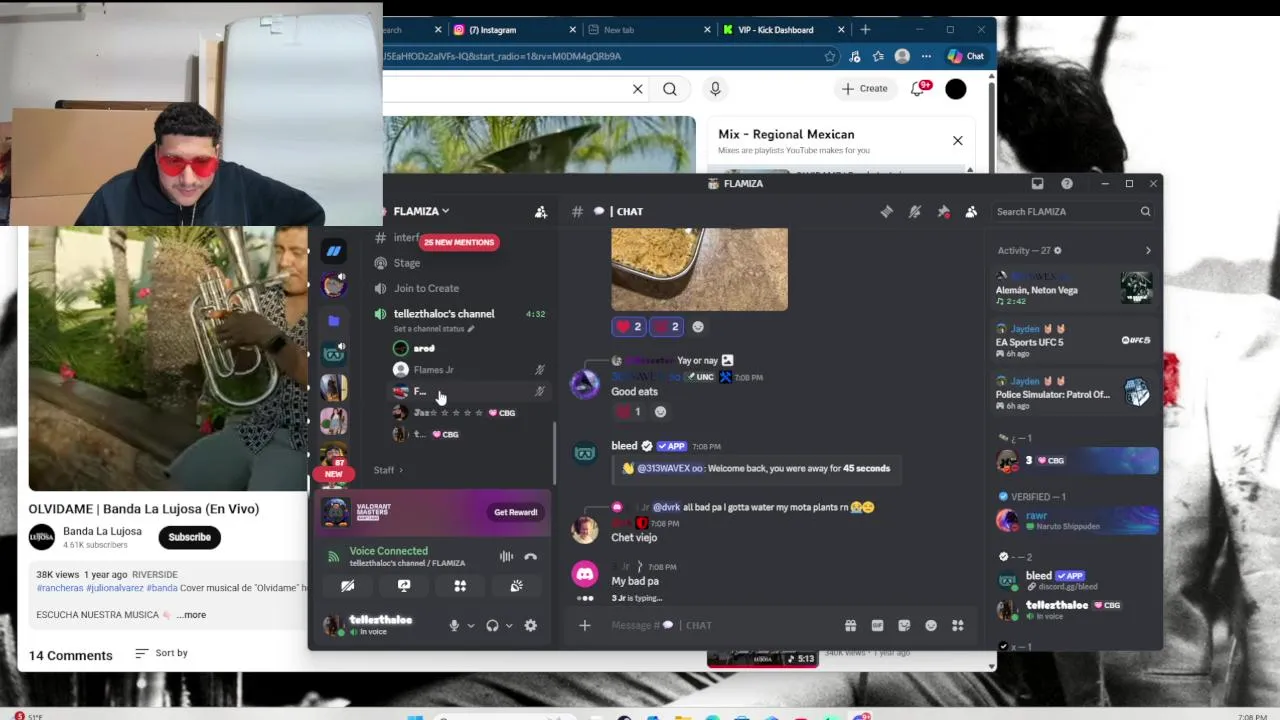1280x720 pixels.
Task: Edit 'Set a channel status' pencil
Action: point(470,329)
